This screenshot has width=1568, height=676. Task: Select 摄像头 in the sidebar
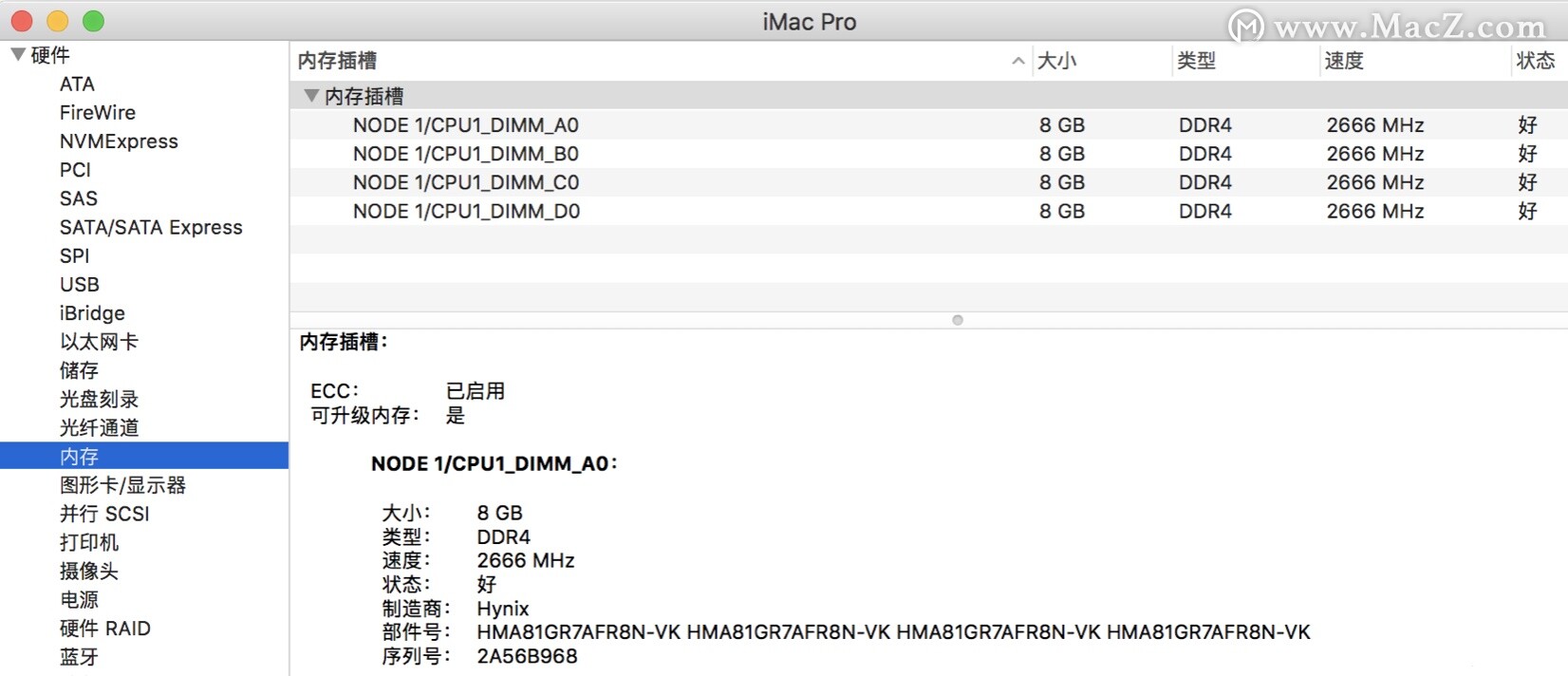(89, 571)
